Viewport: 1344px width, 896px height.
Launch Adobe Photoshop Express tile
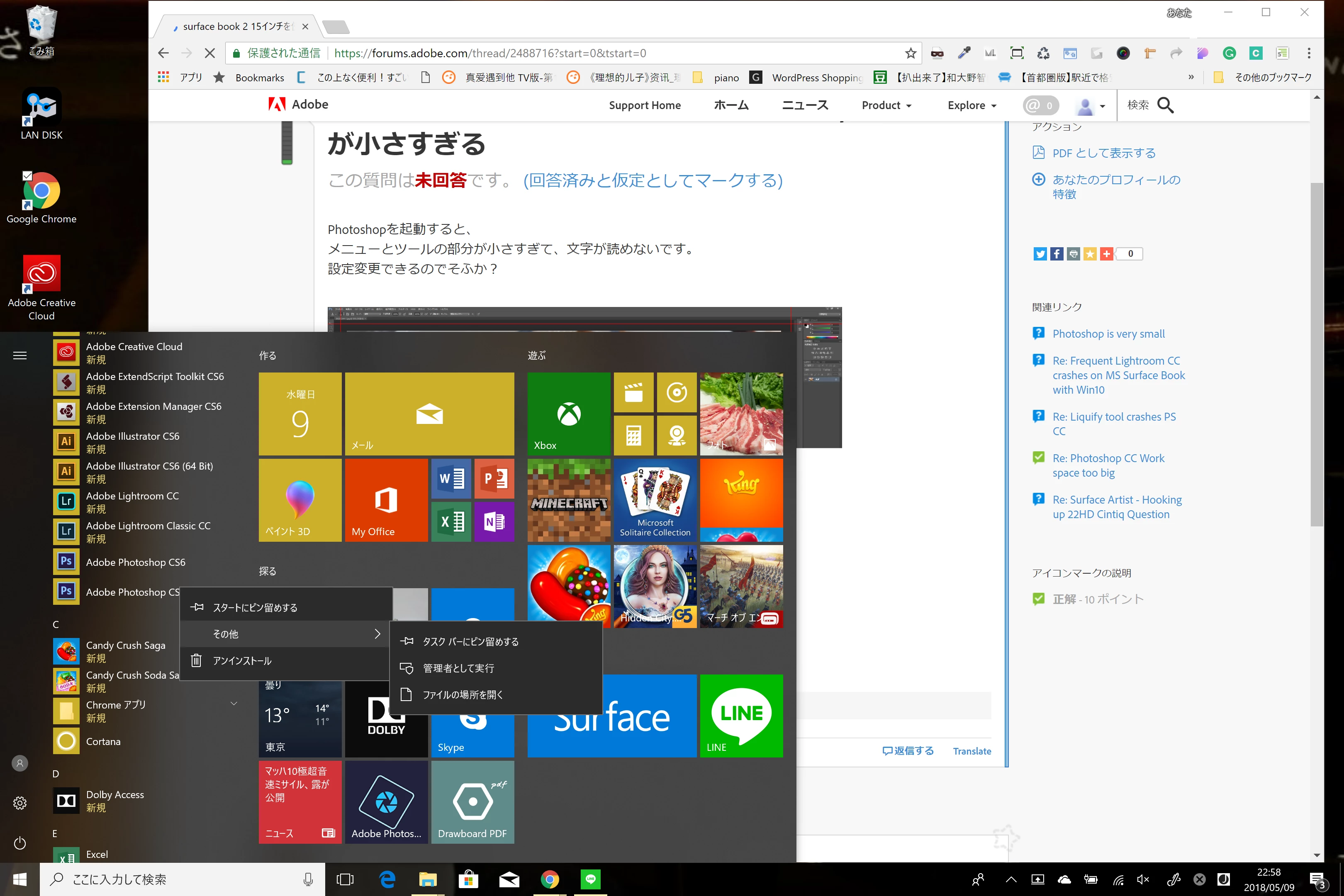click(386, 801)
